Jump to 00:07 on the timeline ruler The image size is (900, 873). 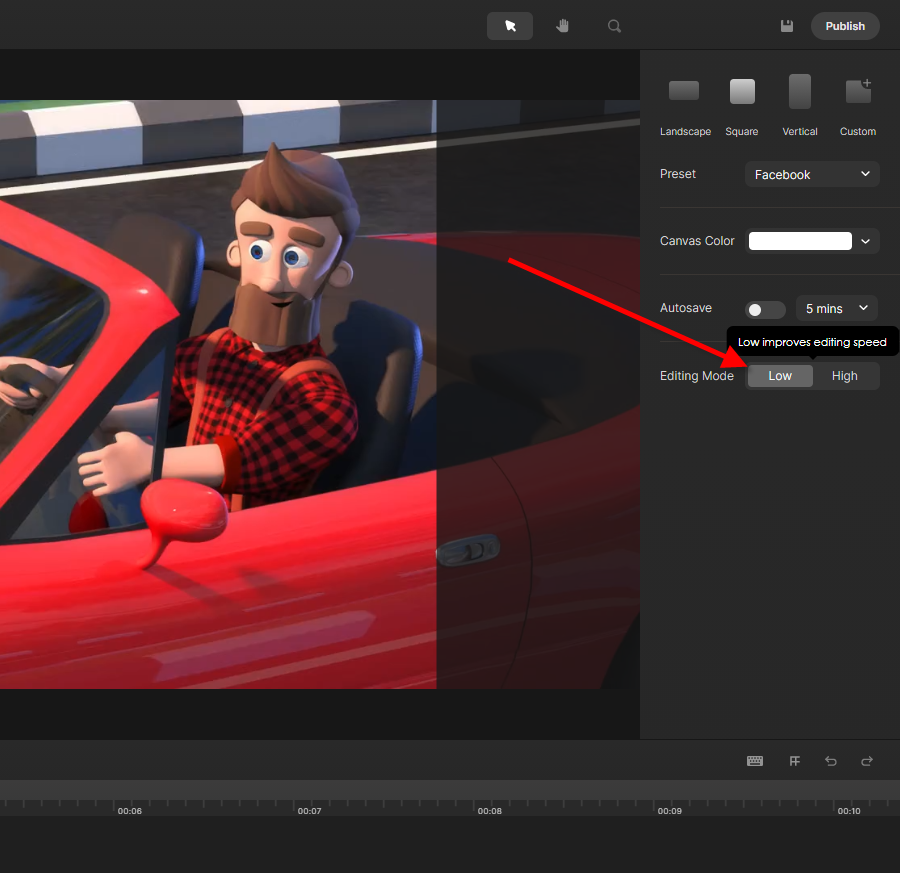(x=309, y=811)
